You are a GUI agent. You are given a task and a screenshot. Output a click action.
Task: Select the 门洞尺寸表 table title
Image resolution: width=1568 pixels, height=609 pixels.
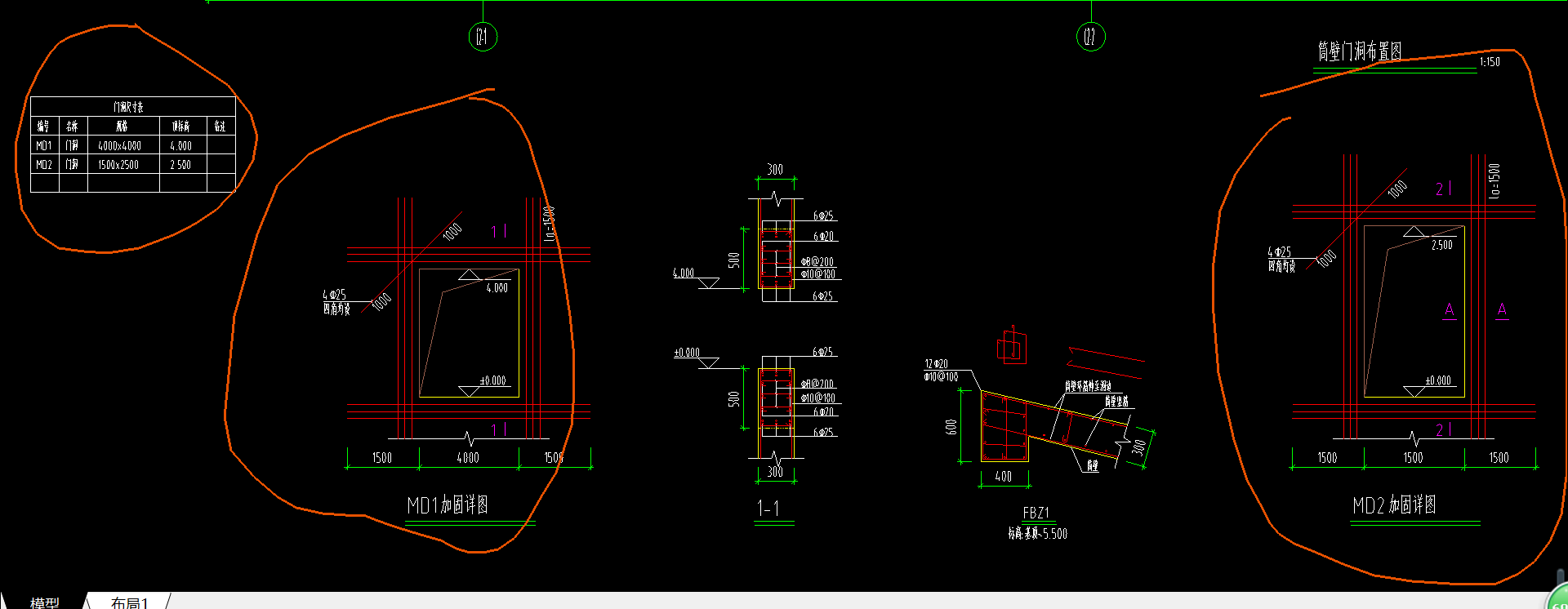[128, 107]
